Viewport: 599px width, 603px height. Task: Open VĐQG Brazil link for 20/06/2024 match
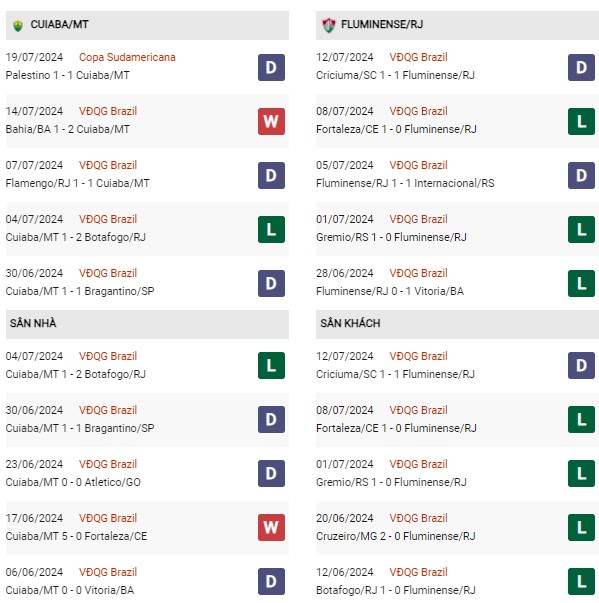418,518
